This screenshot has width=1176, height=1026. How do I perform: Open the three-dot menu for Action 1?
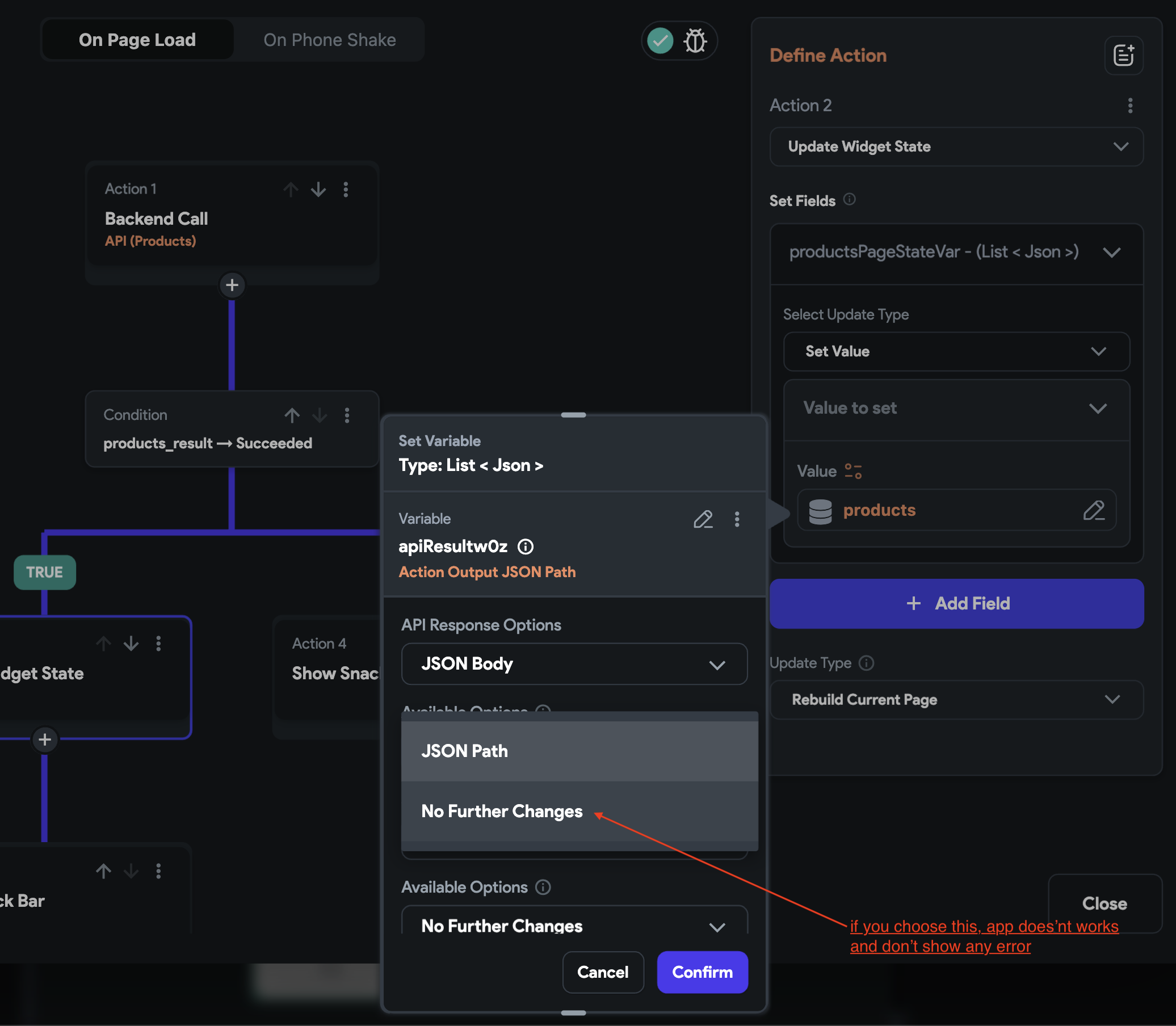tap(346, 190)
